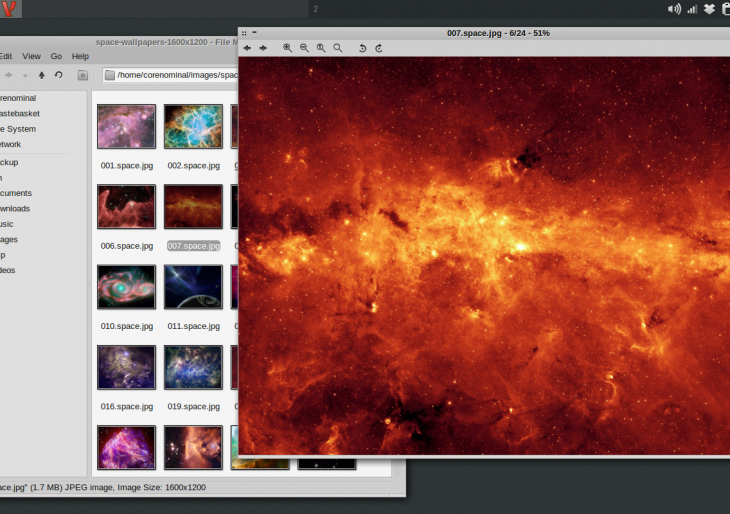
Task: Switch to workspace 2 in top panel
Action: pos(316,9)
